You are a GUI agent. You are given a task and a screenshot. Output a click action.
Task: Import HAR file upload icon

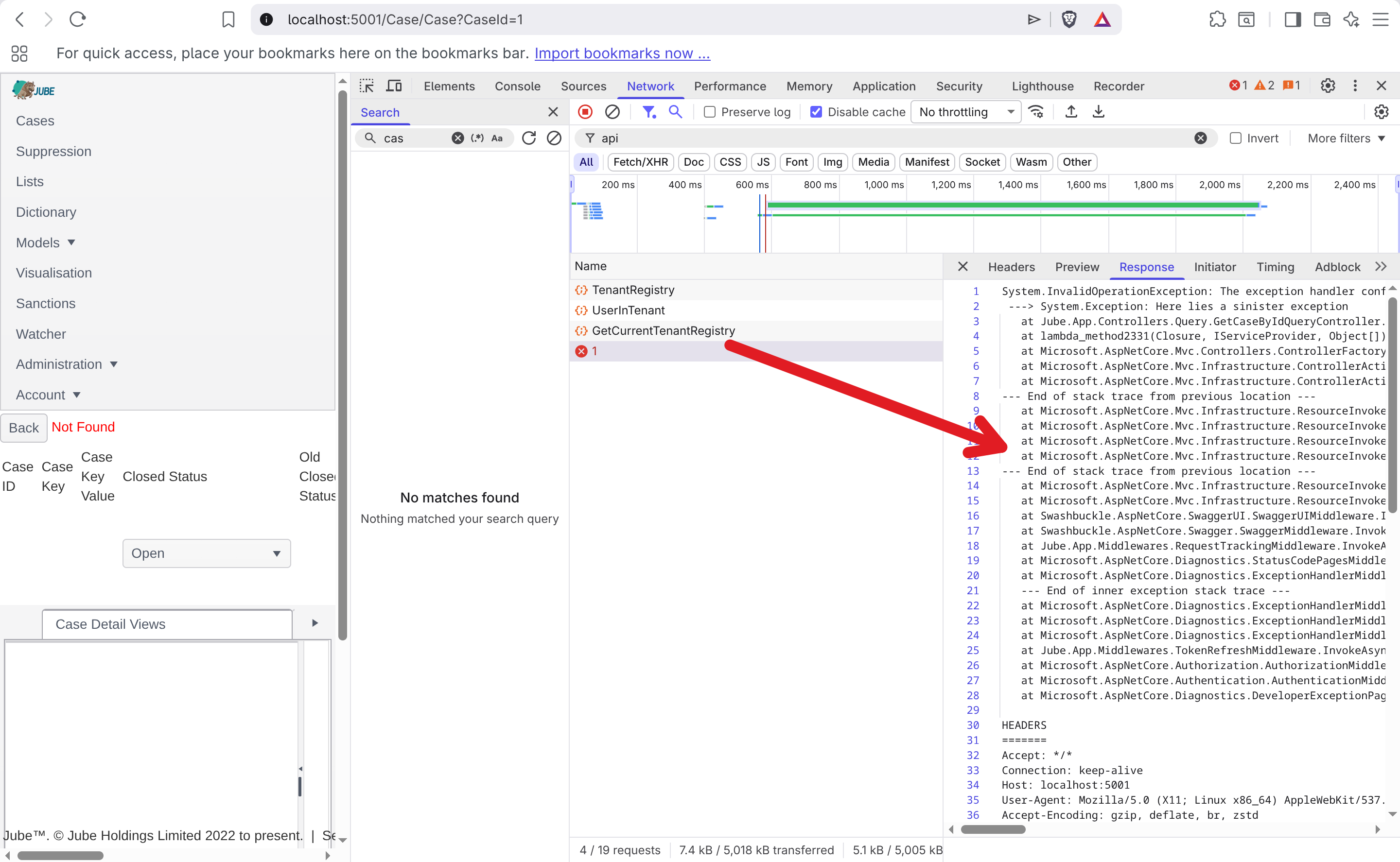coord(1071,112)
